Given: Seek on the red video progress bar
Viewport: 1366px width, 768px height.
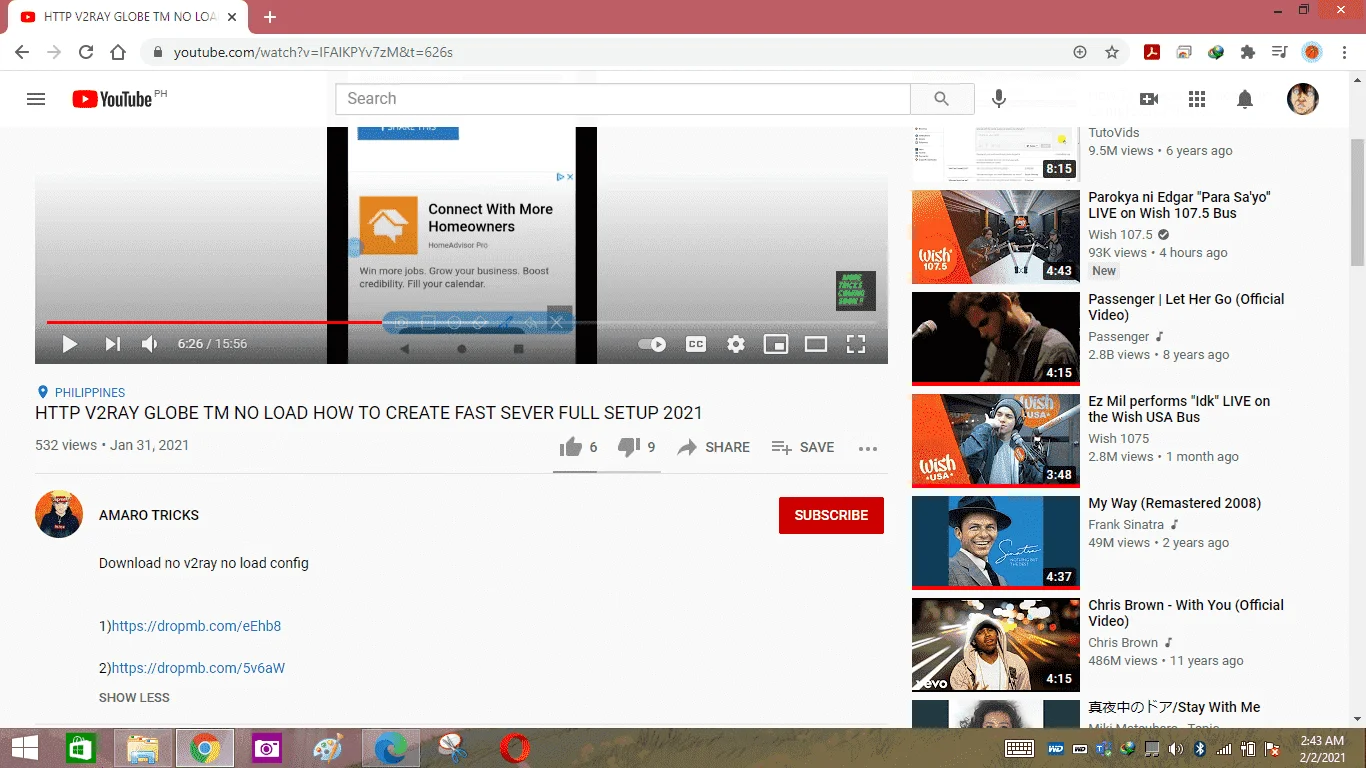Looking at the screenshot, I should point(461,322).
